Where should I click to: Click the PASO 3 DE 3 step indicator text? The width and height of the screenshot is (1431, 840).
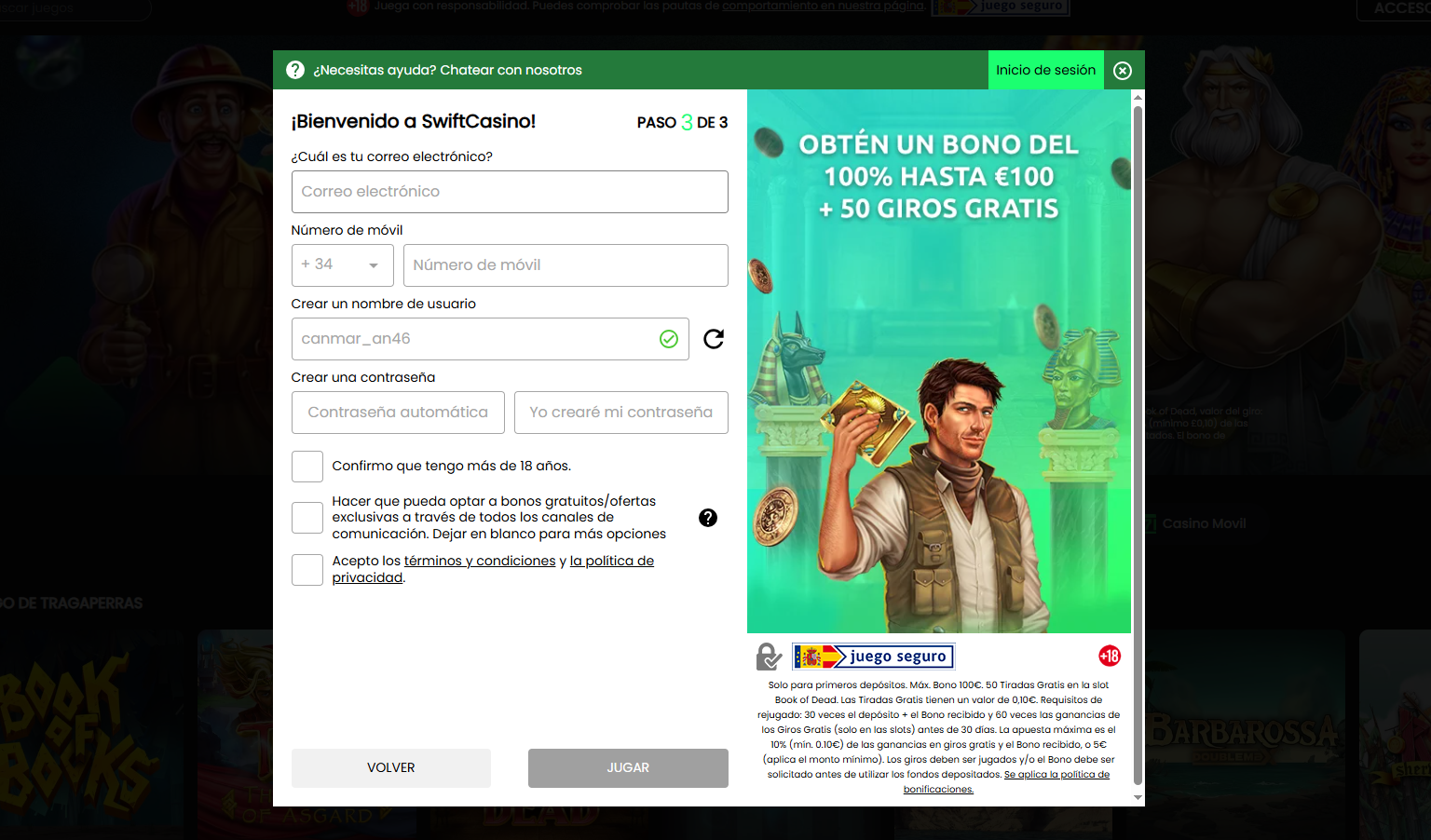tap(682, 122)
